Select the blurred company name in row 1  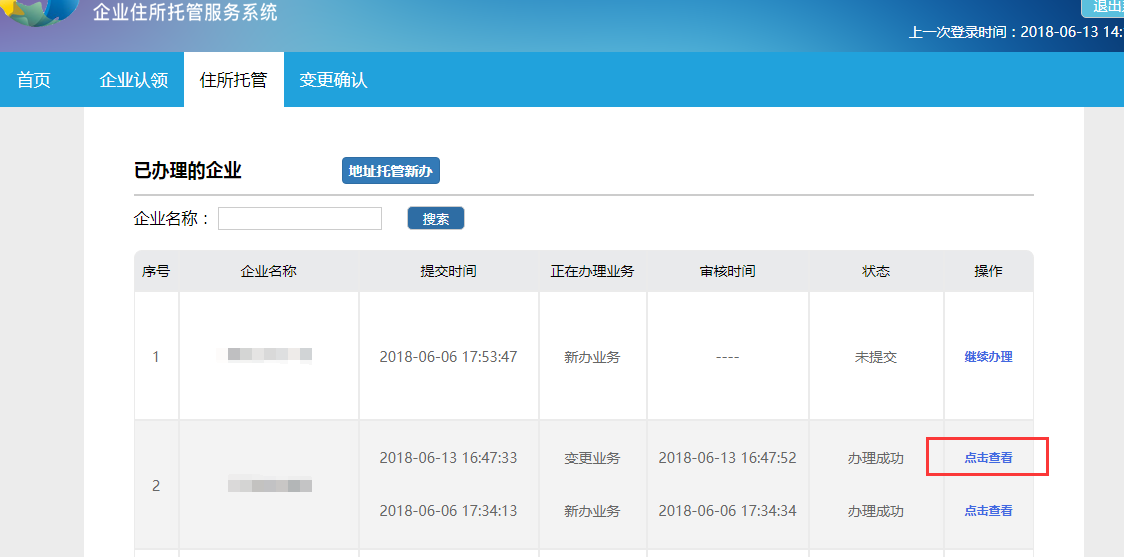pos(269,355)
